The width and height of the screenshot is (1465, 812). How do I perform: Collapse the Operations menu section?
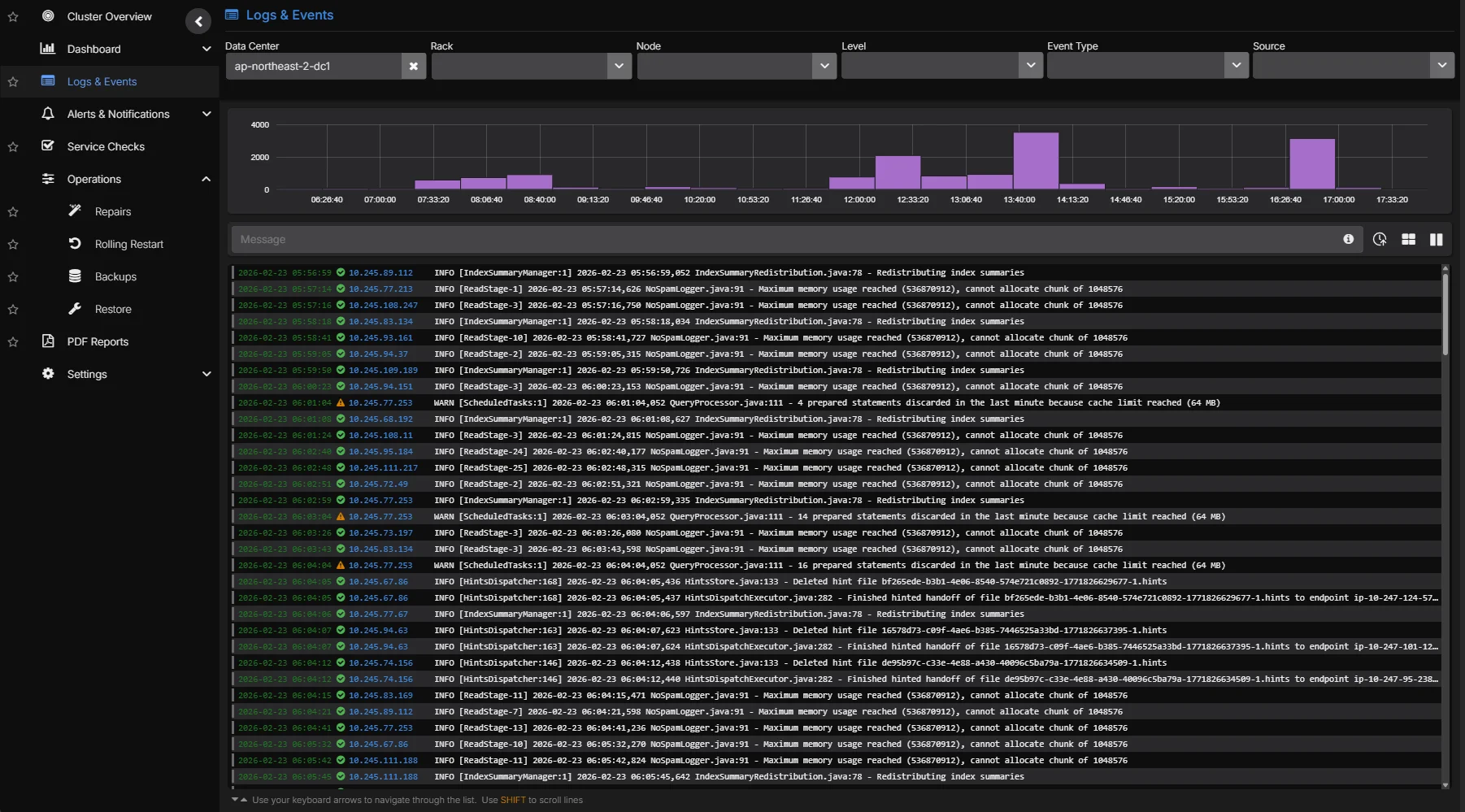206,179
